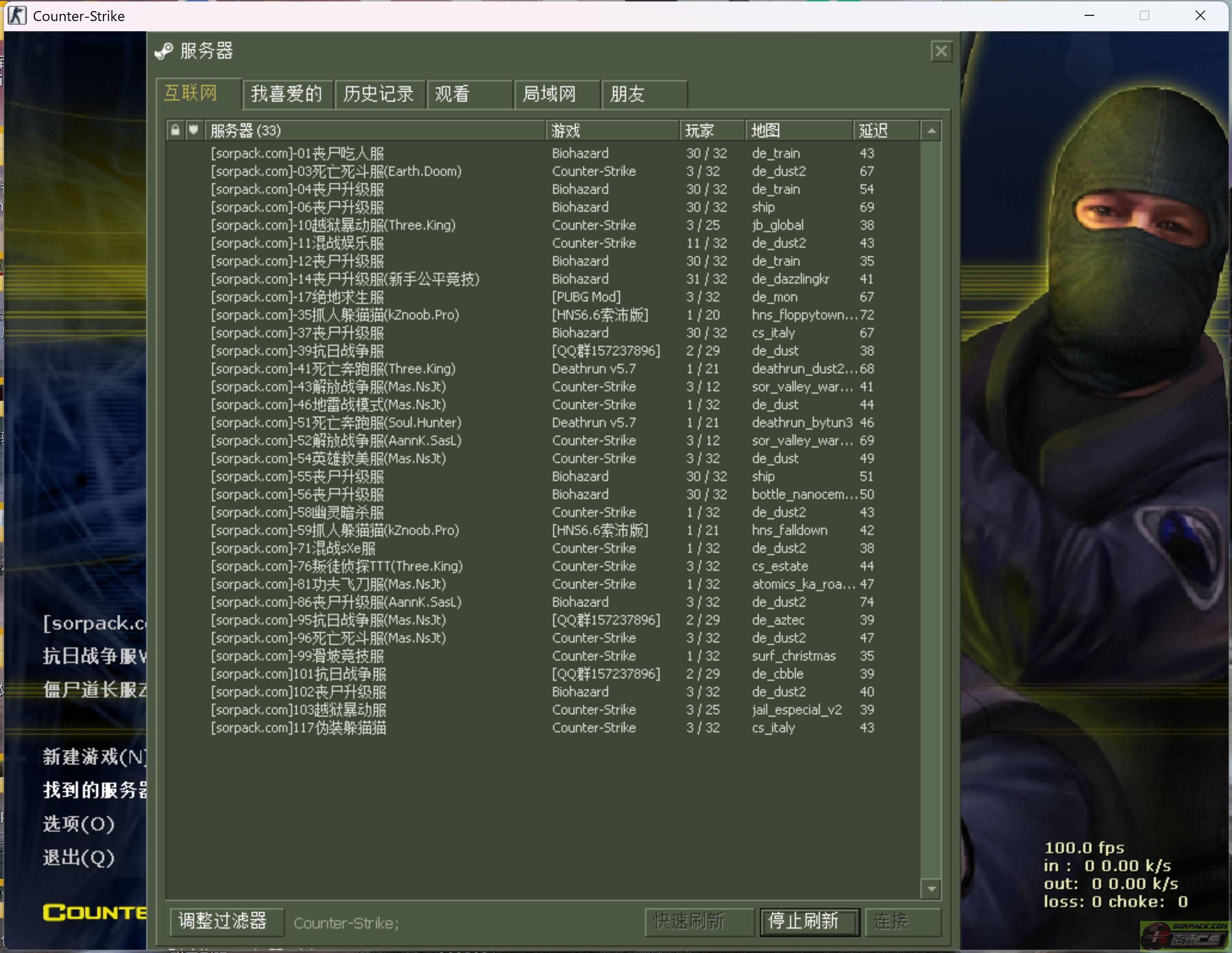Screen dimensions: 1232x953
Task: Click the 僵尸道长服 link in left menu
Action: 95,689
